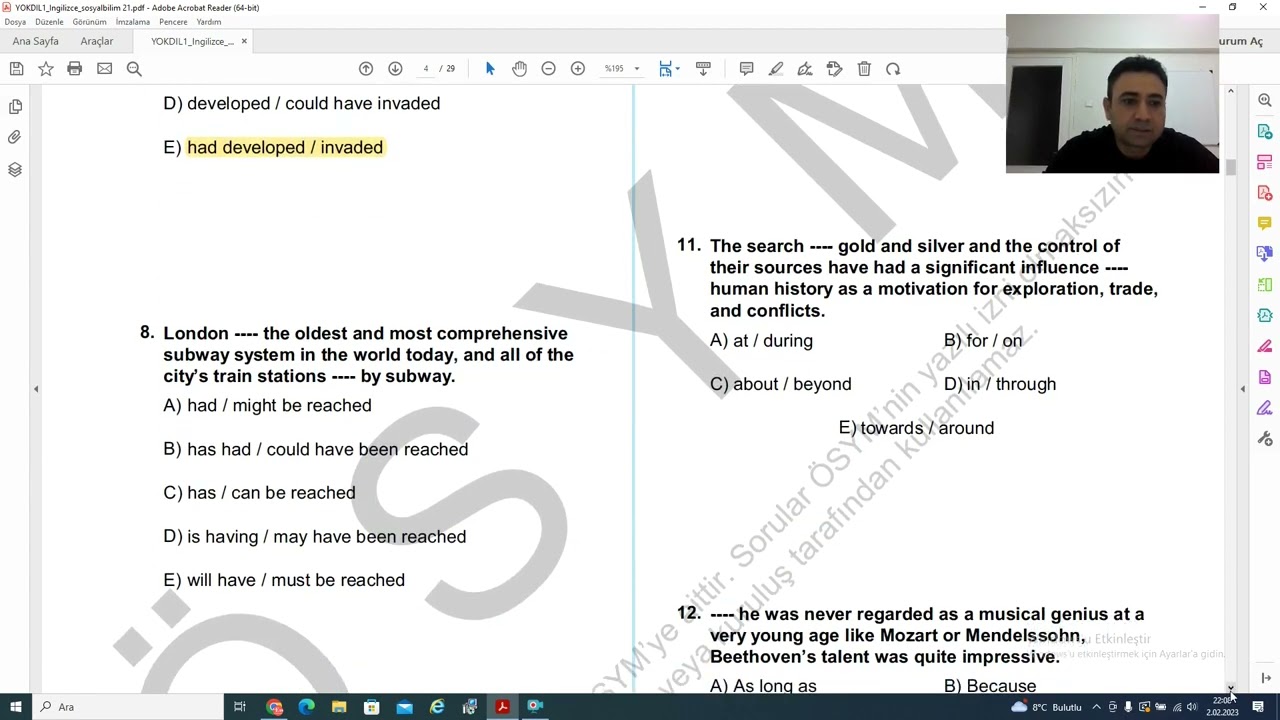Switch to the Araçlar tab
Image resolution: width=1280 pixels, height=720 pixels.
pyautogui.click(x=97, y=41)
